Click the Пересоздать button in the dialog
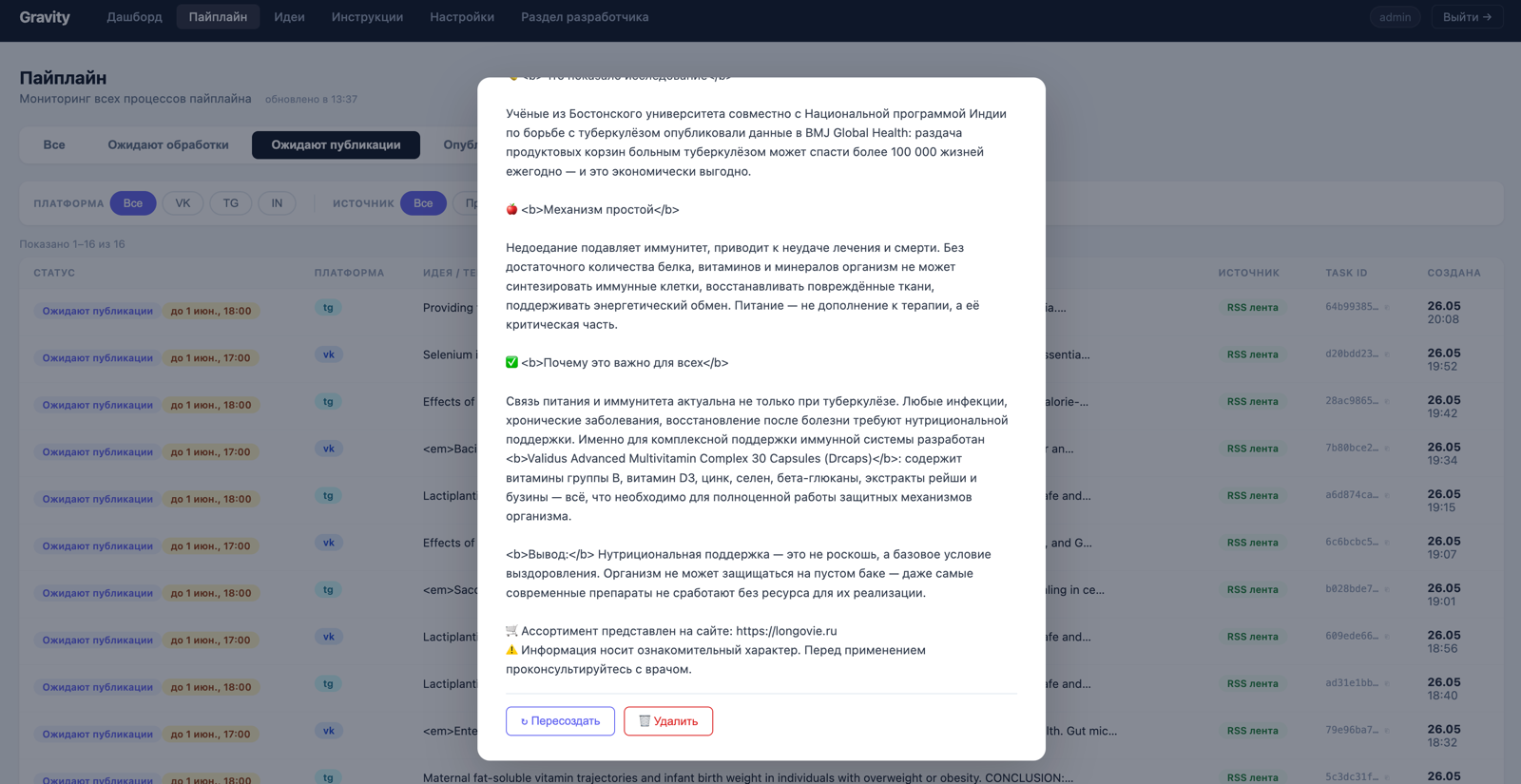 pos(560,721)
